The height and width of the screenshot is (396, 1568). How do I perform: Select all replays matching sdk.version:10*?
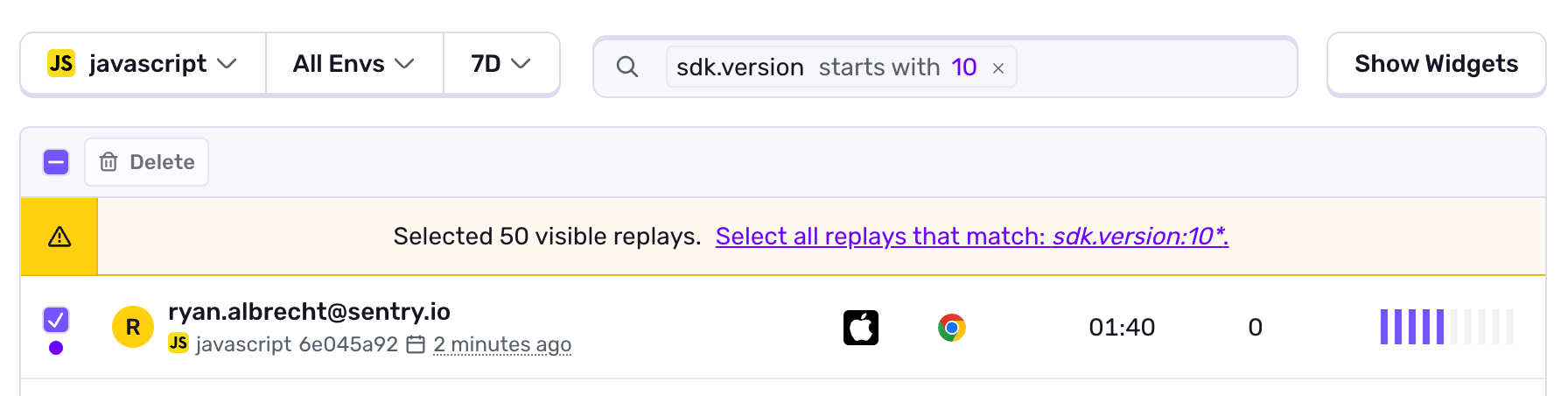click(x=971, y=237)
